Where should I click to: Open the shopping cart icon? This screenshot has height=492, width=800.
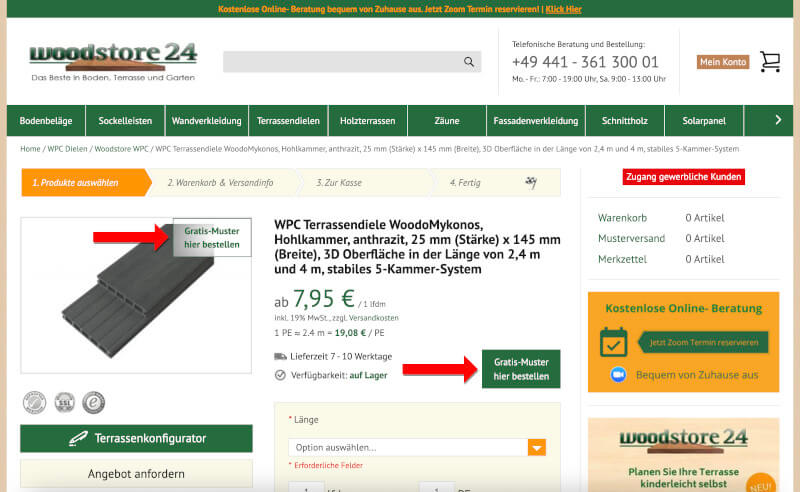[x=770, y=62]
